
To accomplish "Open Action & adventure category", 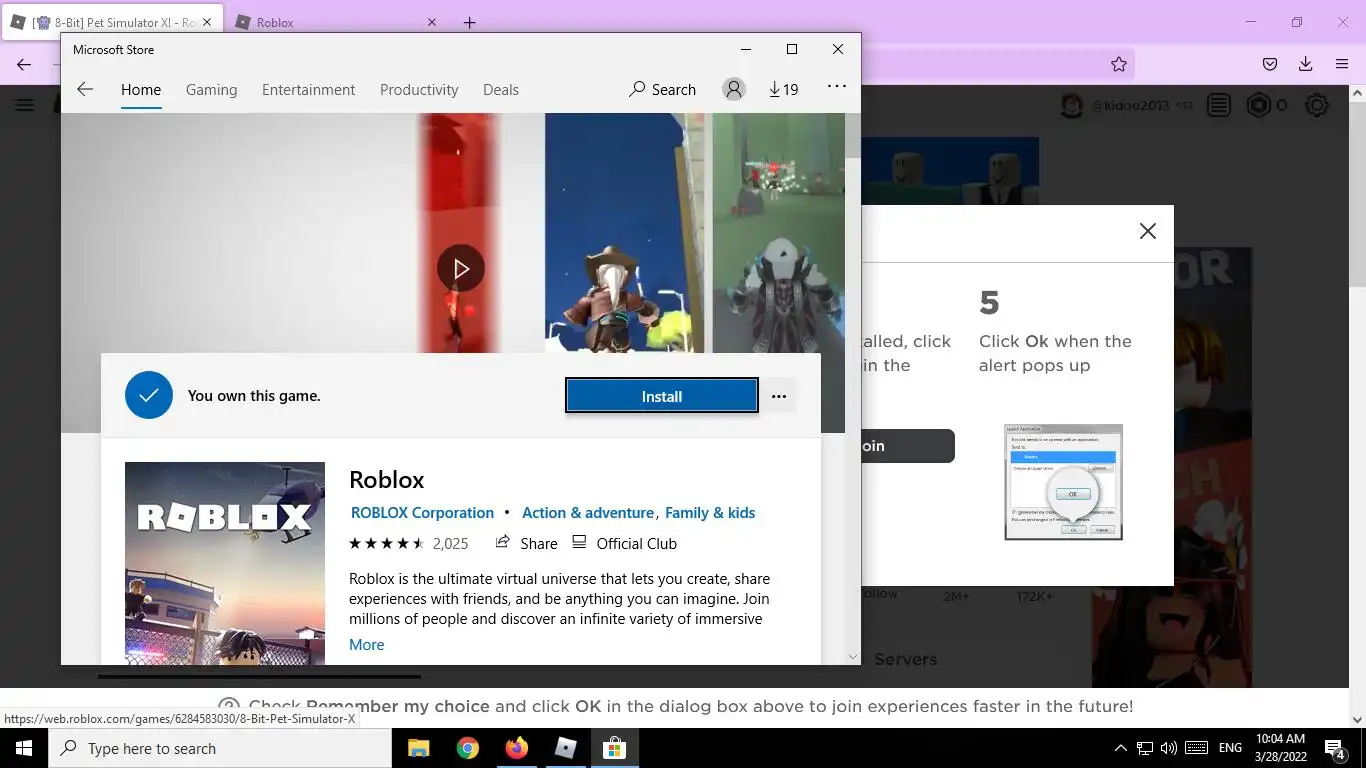I will coord(588,512).
